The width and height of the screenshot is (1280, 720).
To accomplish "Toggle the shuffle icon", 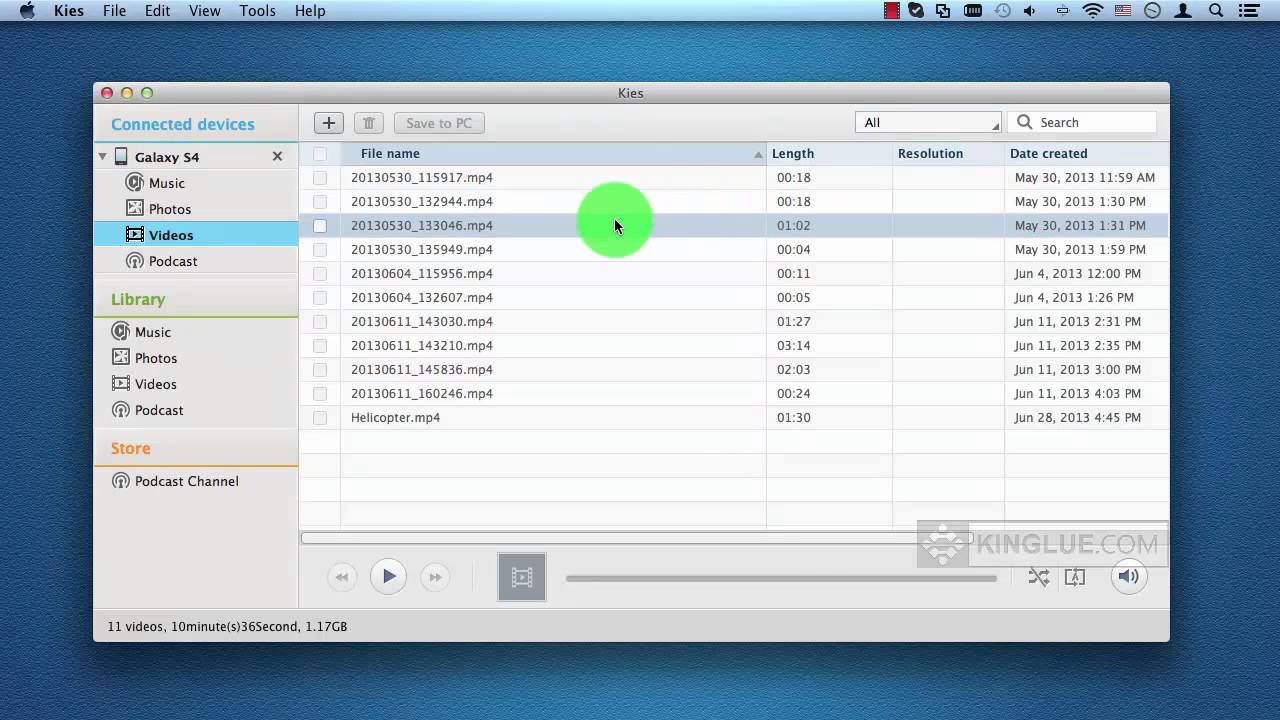I will tap(1039, 577).
